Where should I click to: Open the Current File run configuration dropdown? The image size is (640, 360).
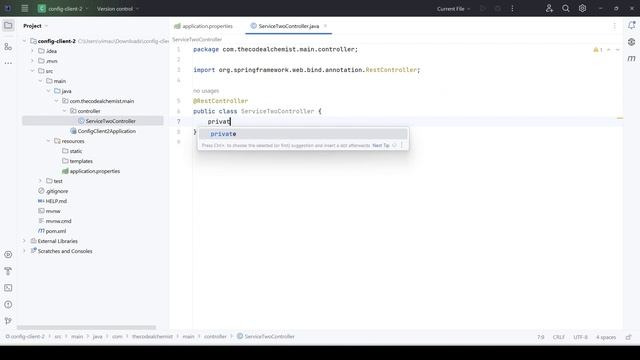pyautogui.click(x=453, y=9)
